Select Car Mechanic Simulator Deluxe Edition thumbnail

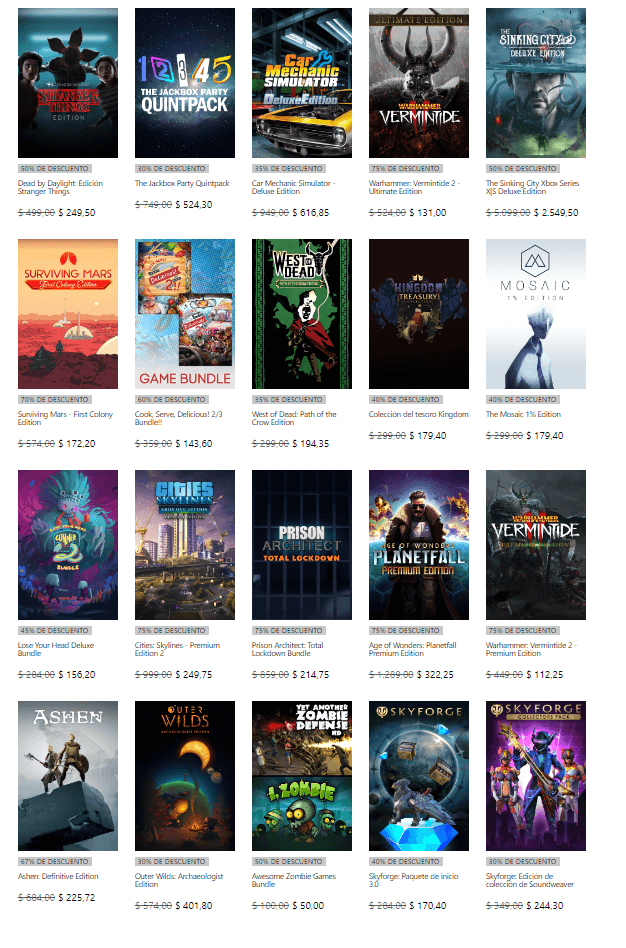(x=302, y=83)
